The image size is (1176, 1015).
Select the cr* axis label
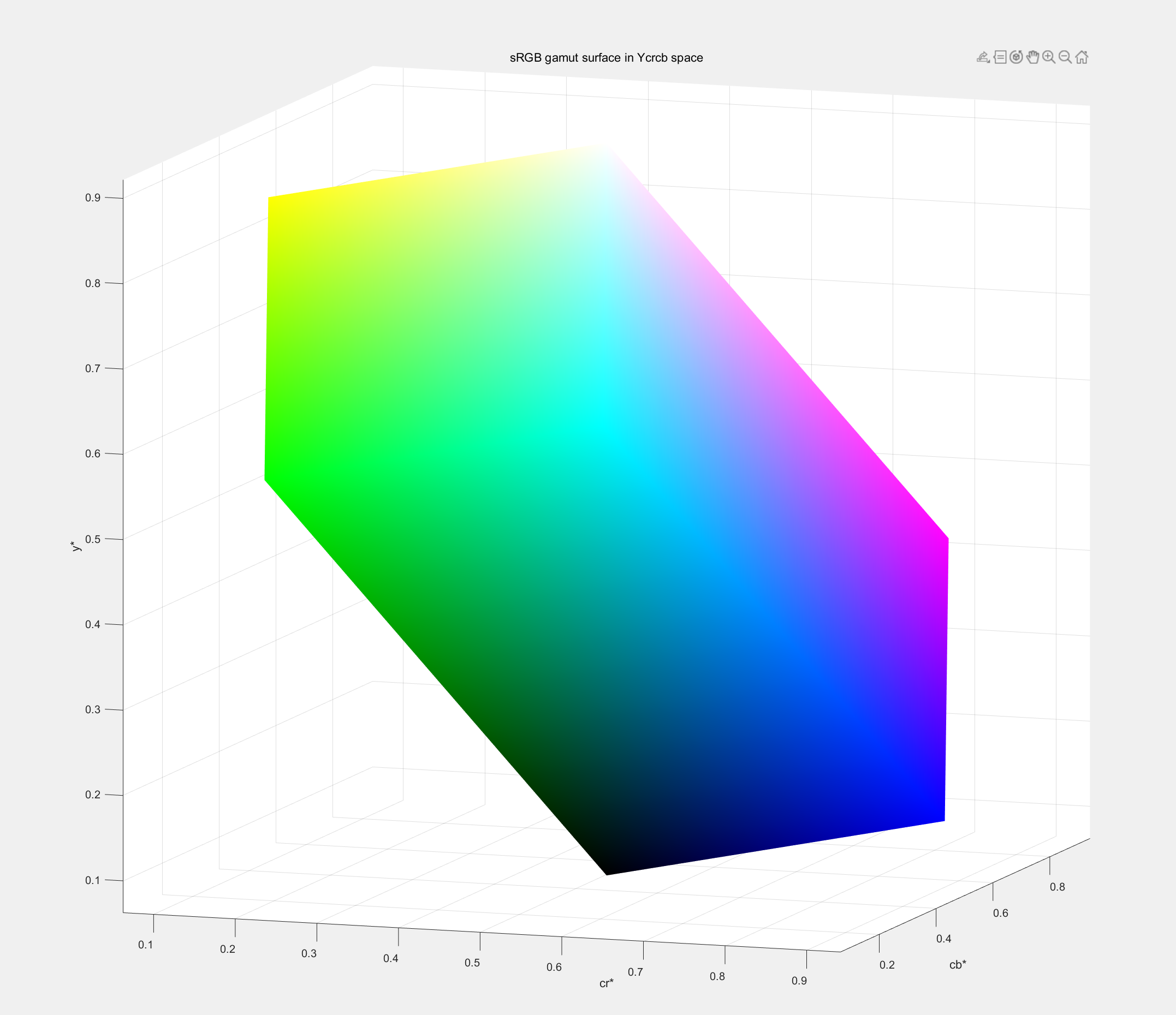pos(606,983)
